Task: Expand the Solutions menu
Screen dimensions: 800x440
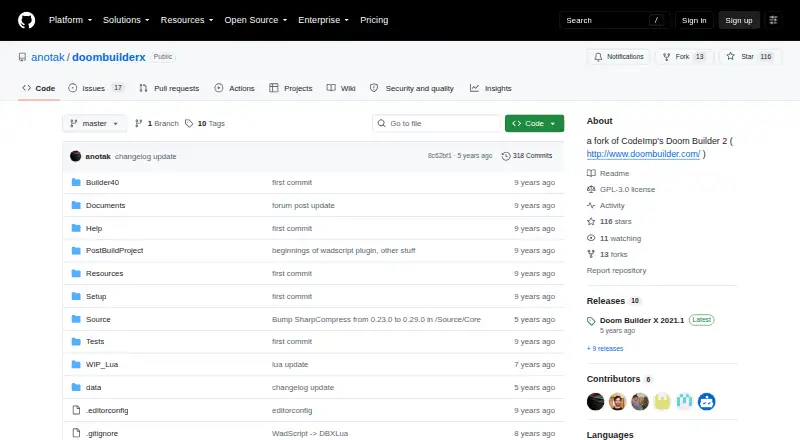Action: [126, 20]
